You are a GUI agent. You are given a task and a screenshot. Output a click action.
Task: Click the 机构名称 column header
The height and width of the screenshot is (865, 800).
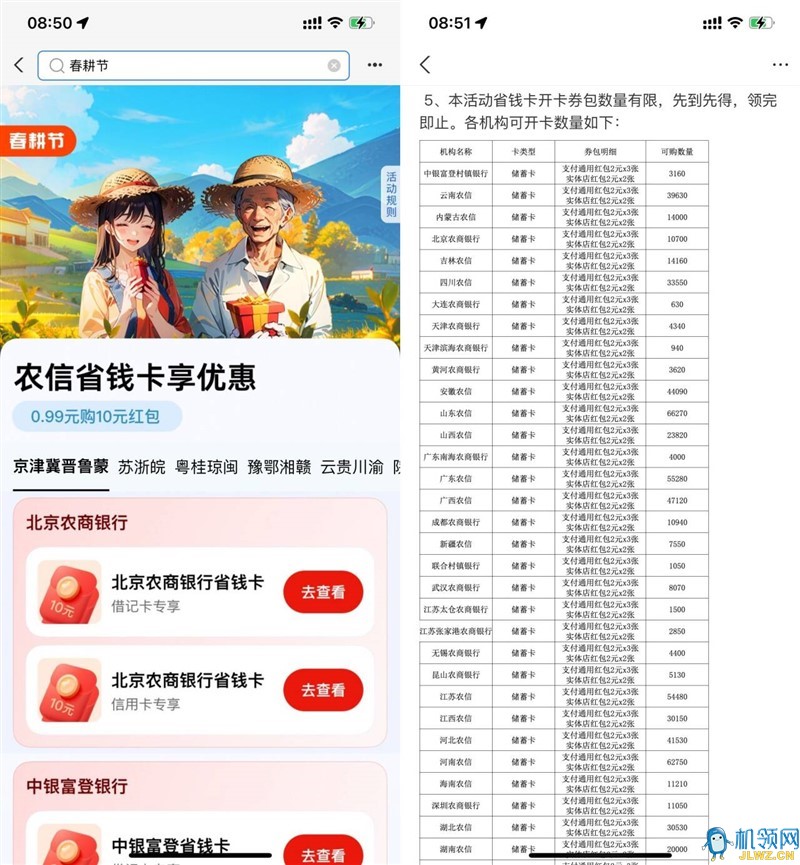(x=456, y=152)
